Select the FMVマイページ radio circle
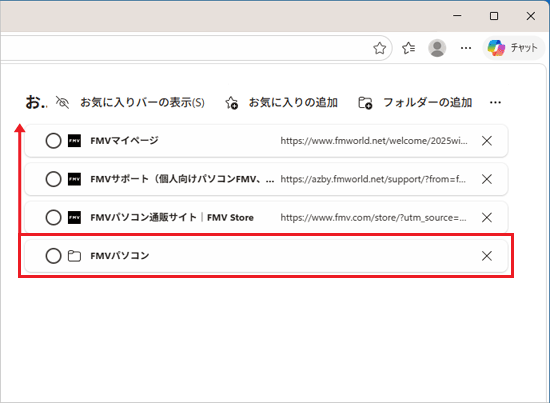The image size is (550, 403). pyautogui.click(x=53, y=141)
